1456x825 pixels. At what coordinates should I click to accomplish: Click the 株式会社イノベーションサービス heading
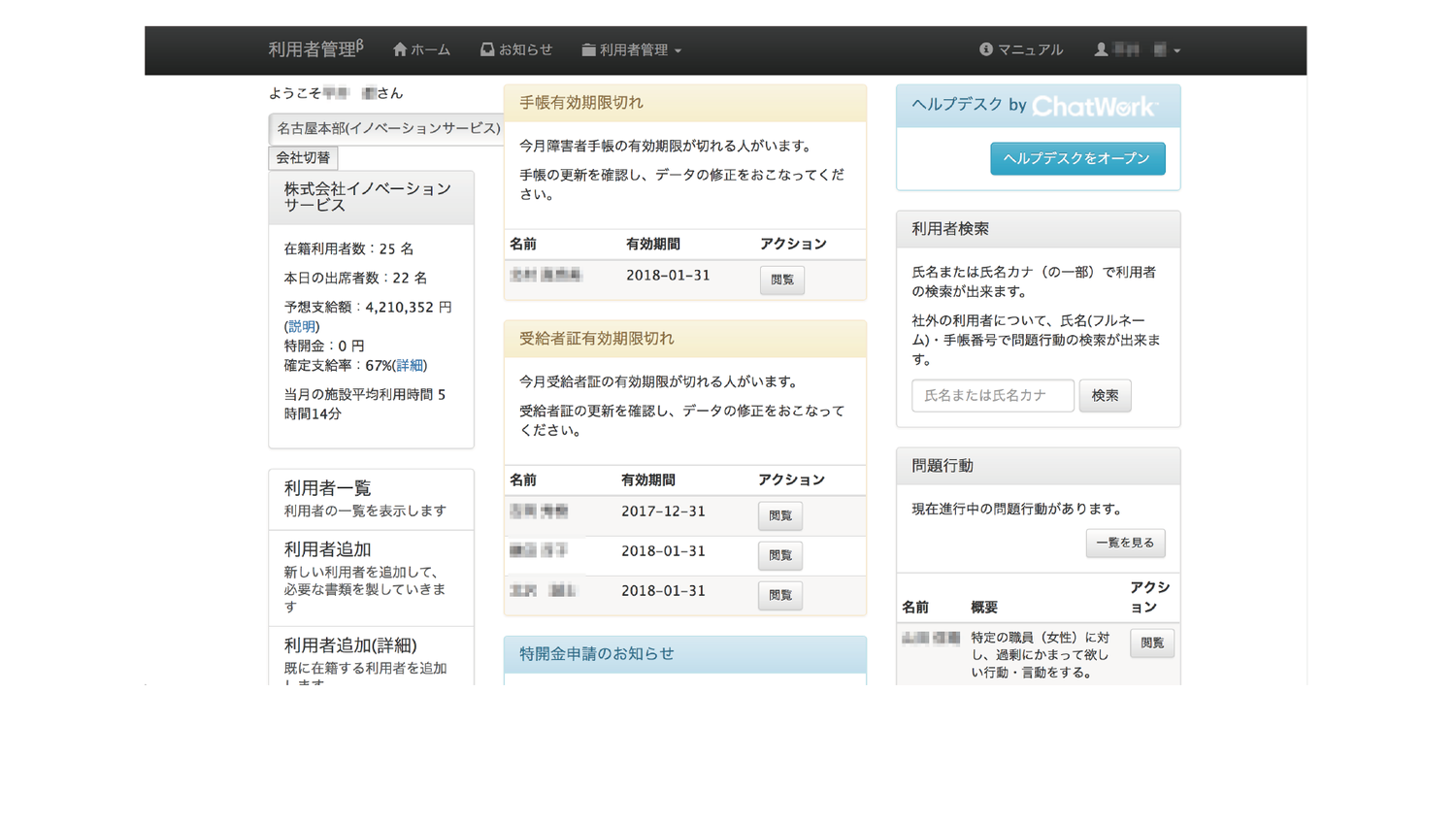coord(371,197)
